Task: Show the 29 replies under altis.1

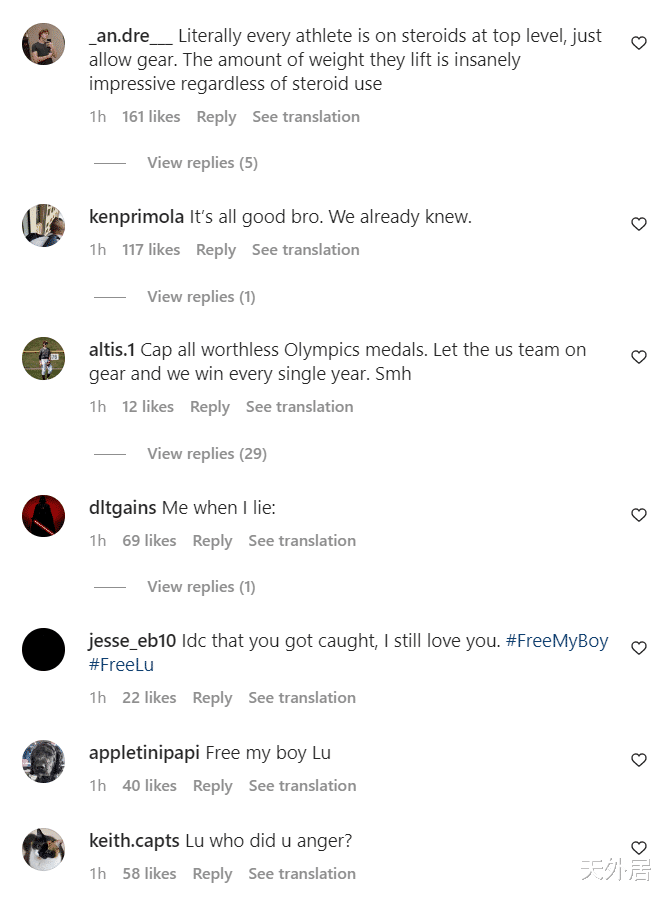Action: tap(206, 454)
